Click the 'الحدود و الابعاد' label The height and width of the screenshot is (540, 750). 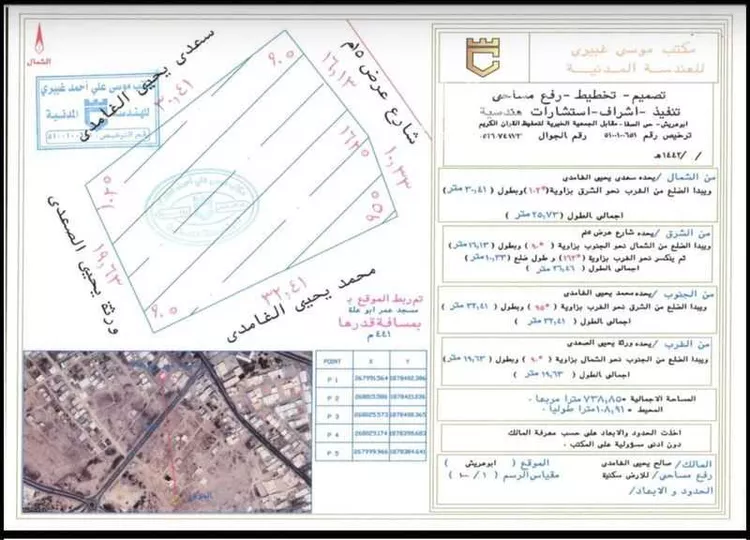coord(672,491)
